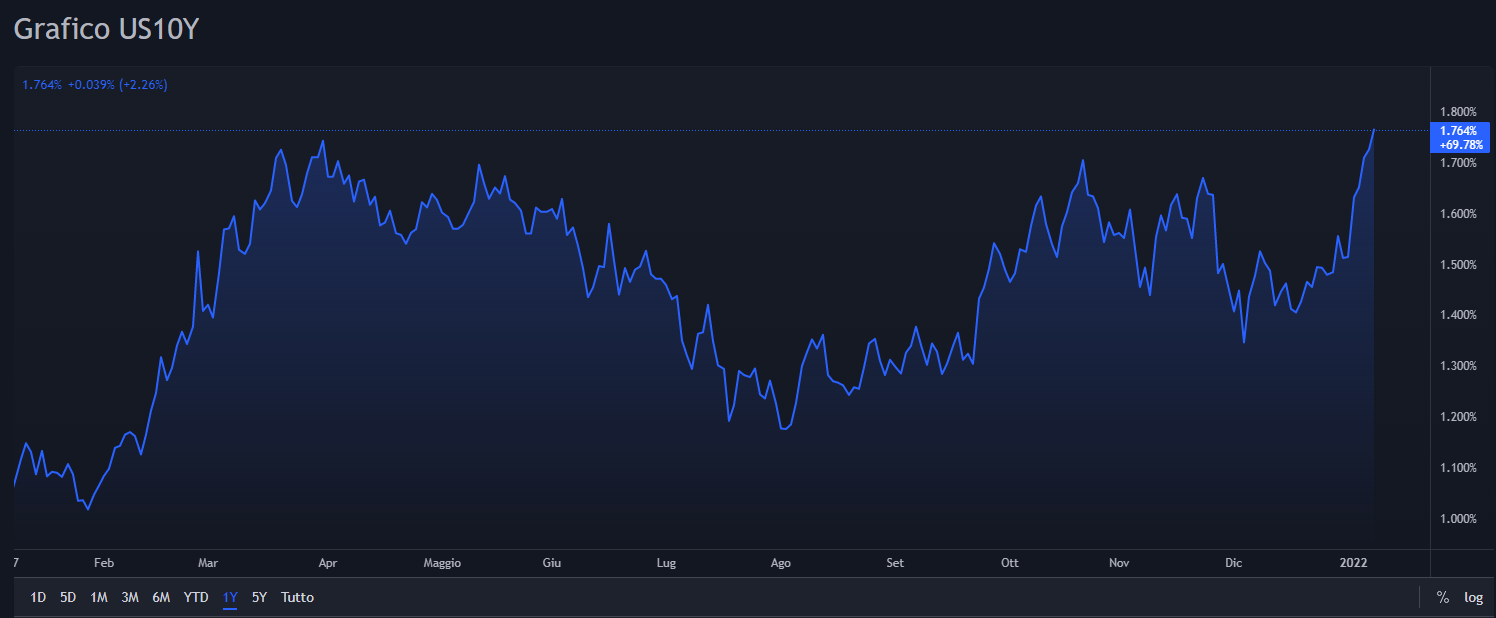This screenshot has height=618, width=1496.
Task: Open the Grafico US10Y heading link
Action: pyautogui.click(x=107, y=29)
